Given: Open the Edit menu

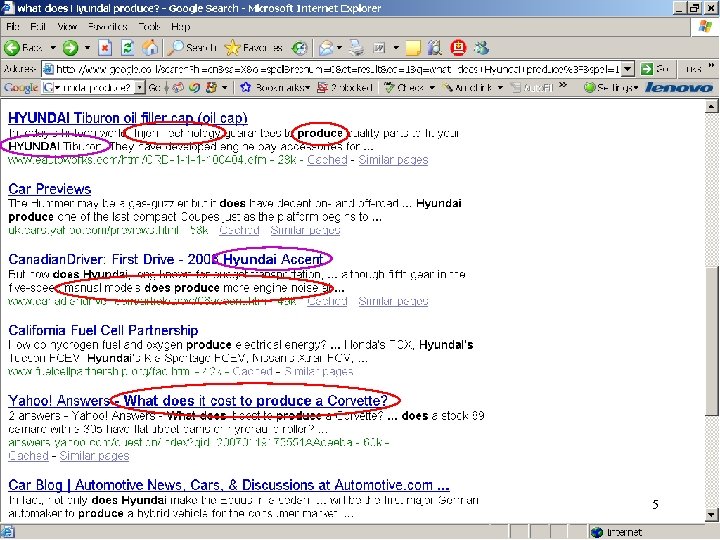Looking at the screenshot, I should (38, 27).
